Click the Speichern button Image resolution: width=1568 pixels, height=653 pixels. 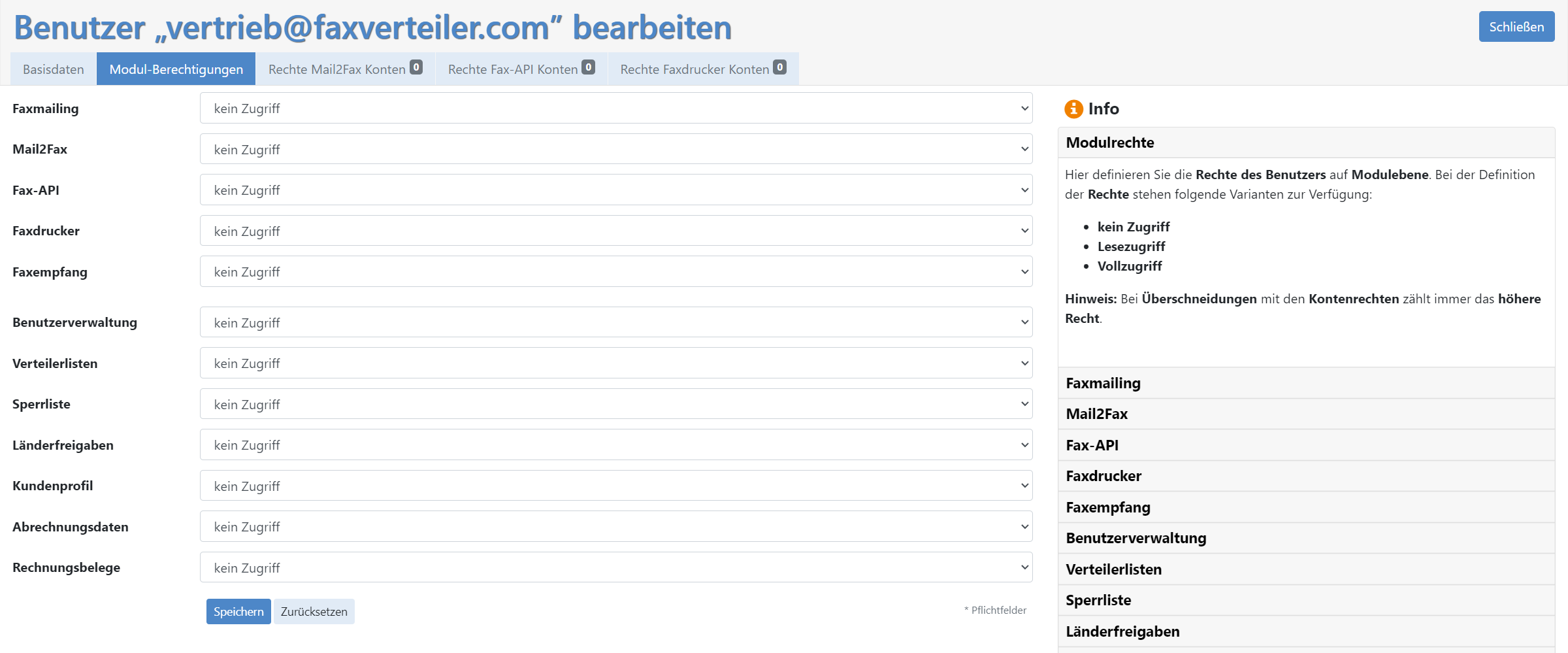click(x=238, y=612)
